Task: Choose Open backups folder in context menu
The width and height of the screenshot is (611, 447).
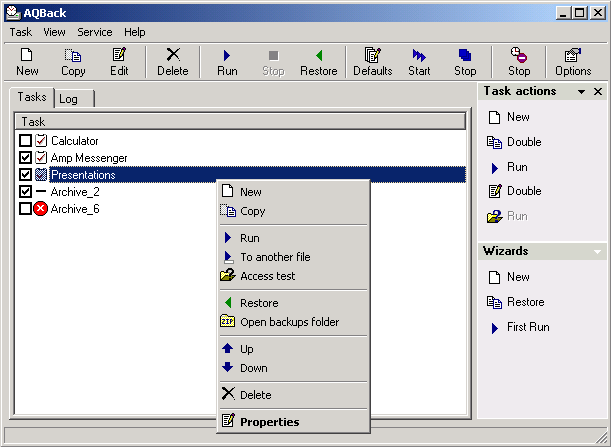Action: 293,322
